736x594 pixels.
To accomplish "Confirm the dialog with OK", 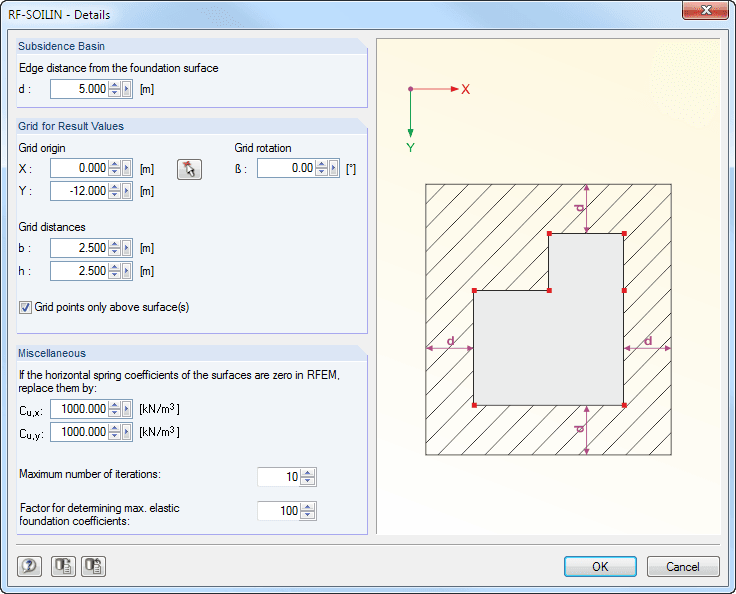I will pyautogui.click(x=600, y=567).
